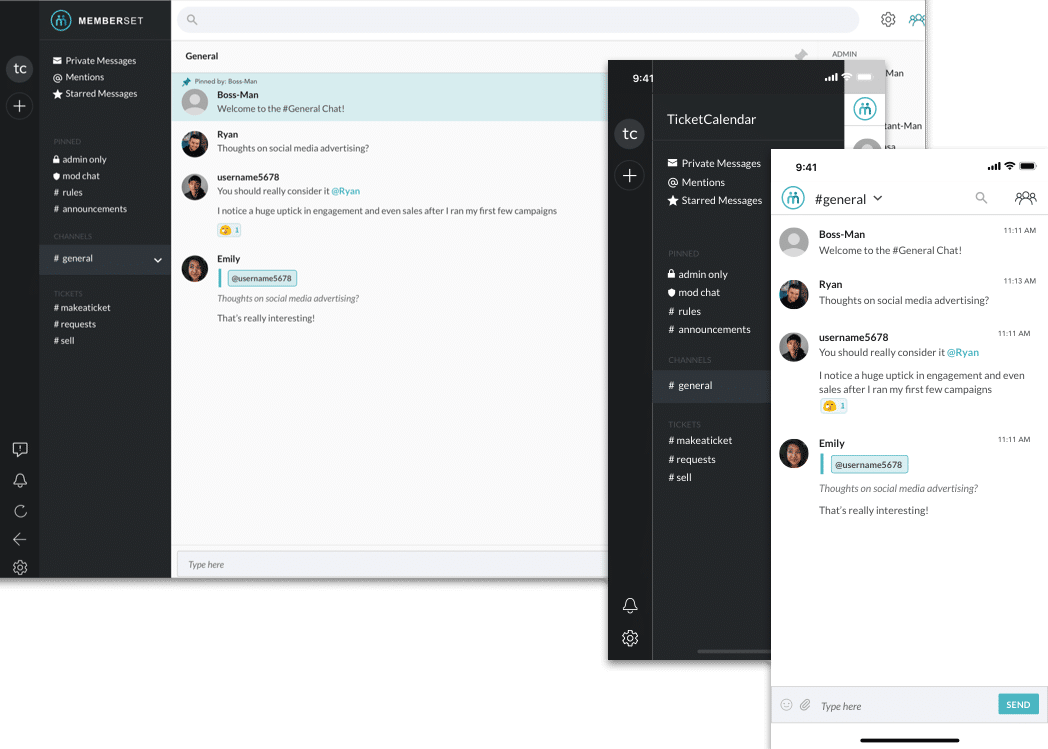Viewport: 1048px width, 749px height.
Task: Open Private Messages in desktop sidebar
Action: (100, 61)
